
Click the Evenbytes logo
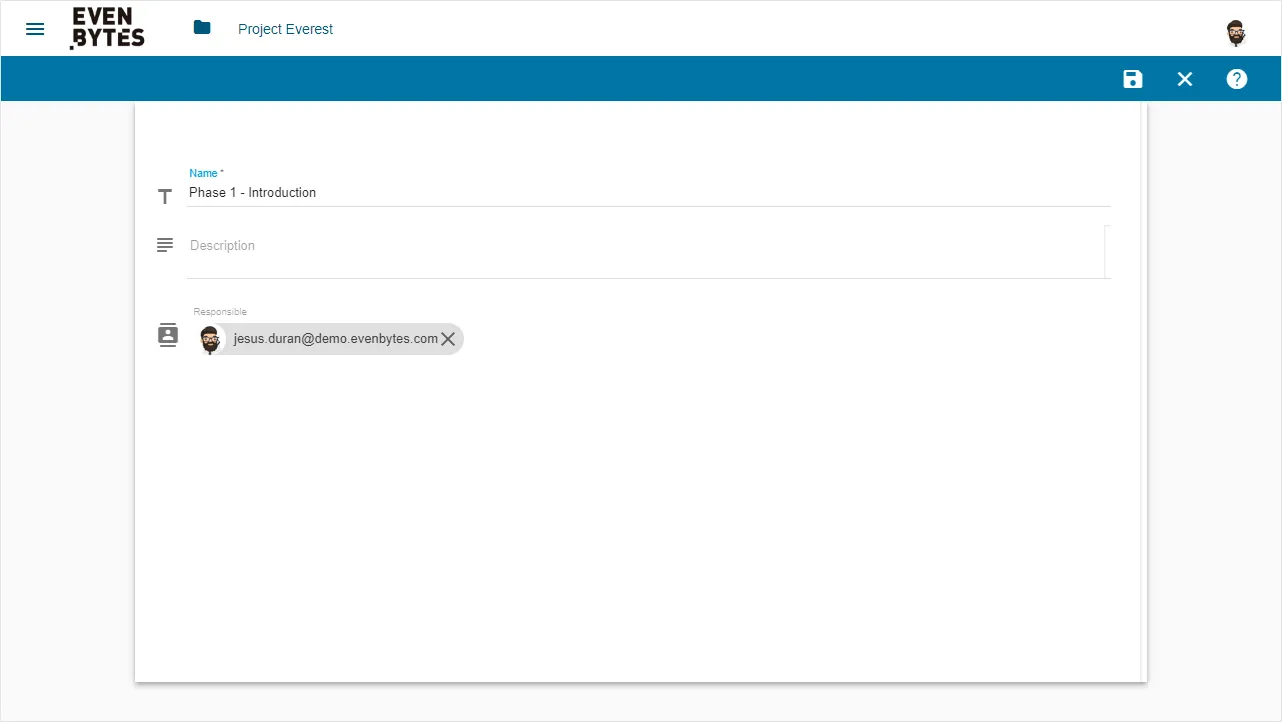pyautogui.click(x=108, y=28)
